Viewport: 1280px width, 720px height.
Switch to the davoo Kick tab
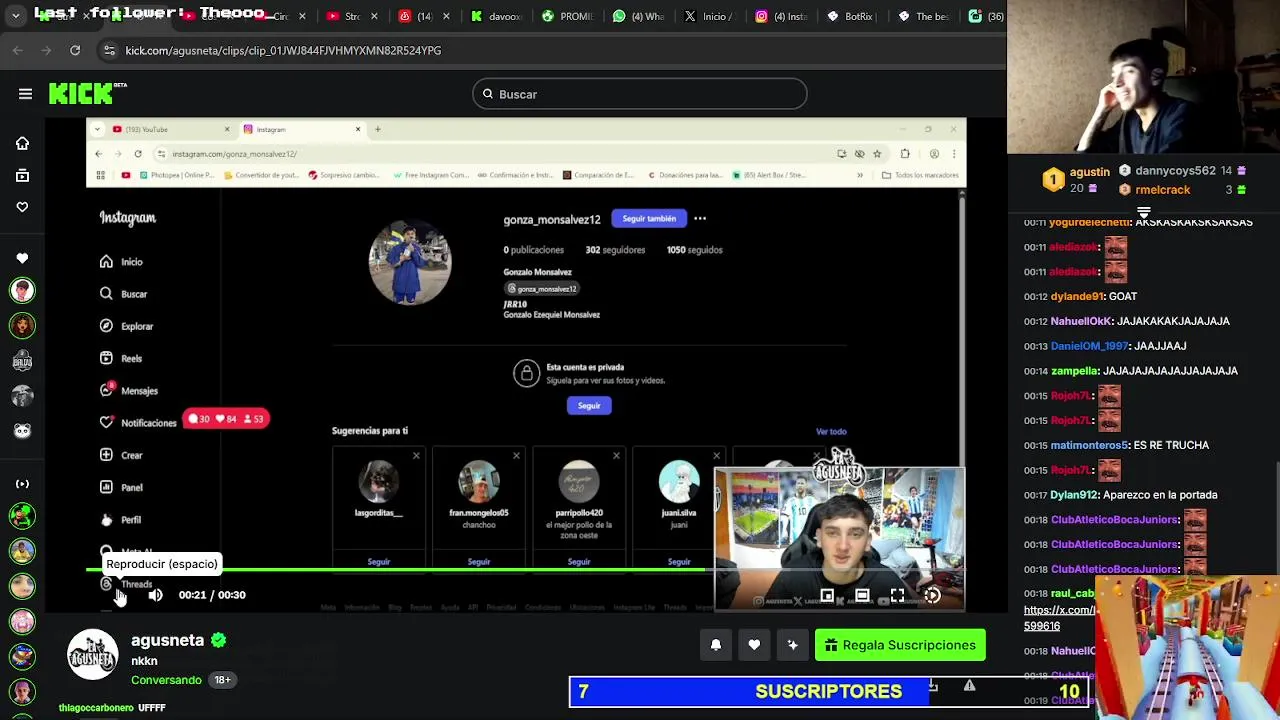tap(495, 16)
